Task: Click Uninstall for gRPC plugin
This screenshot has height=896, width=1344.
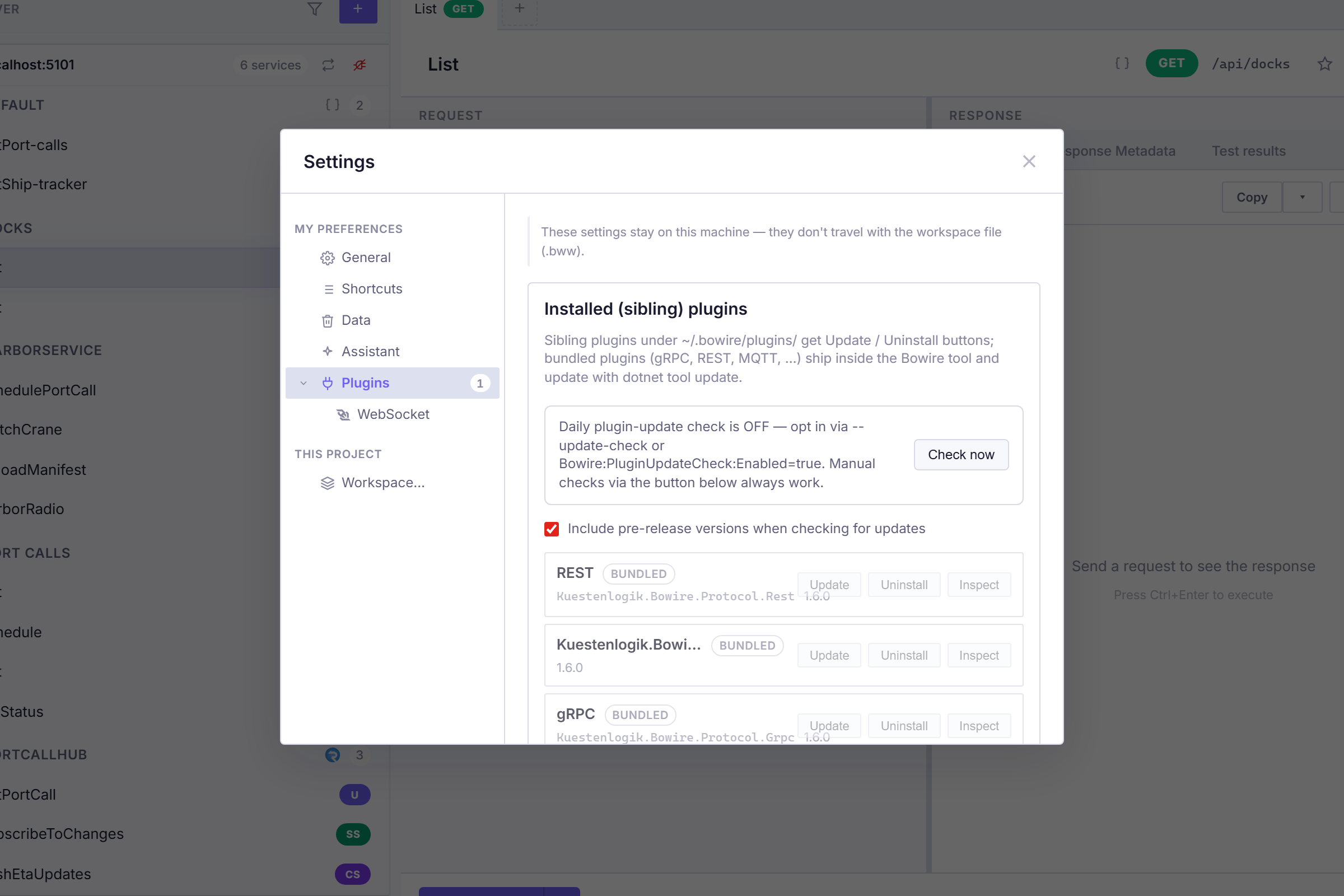Action: 904,726
